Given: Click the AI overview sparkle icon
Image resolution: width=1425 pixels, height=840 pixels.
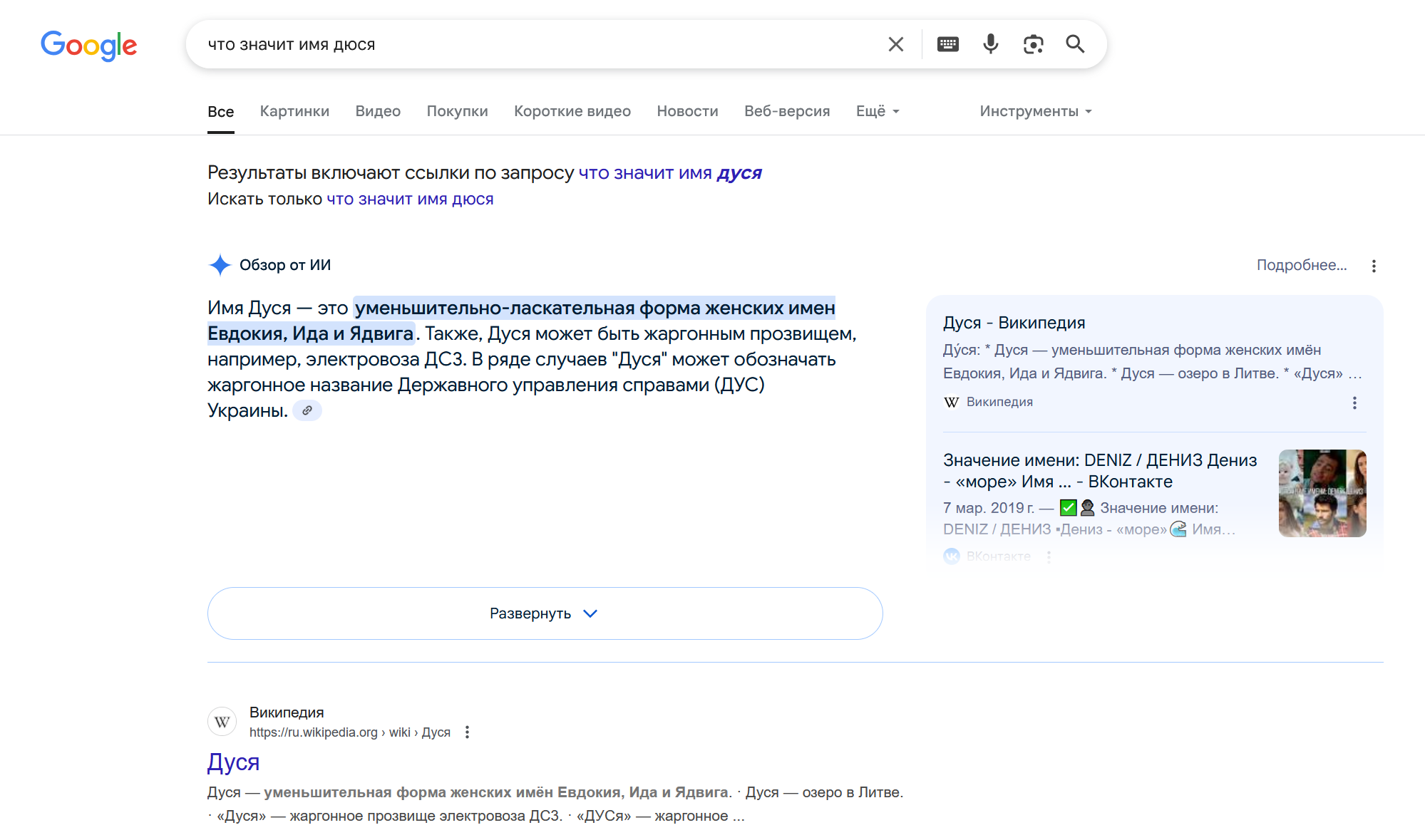Looking at the screenshot, I should [x=220, y=265].
